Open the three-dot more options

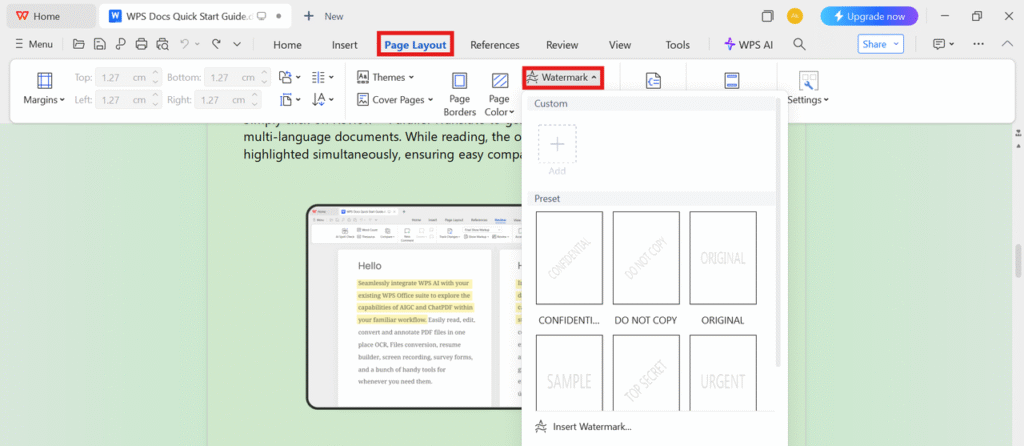[978, 44]
